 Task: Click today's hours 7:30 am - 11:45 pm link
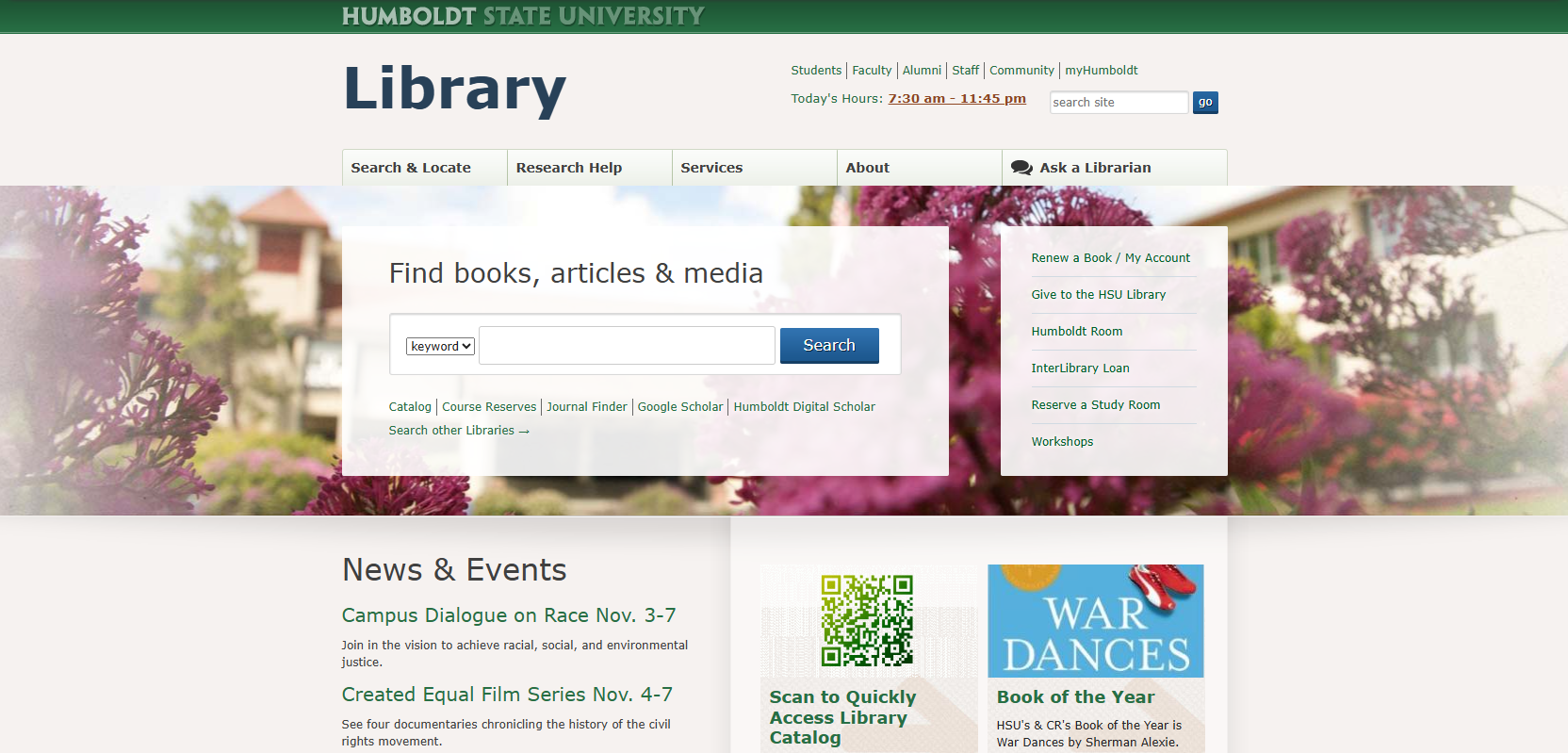tap(956, 98)
